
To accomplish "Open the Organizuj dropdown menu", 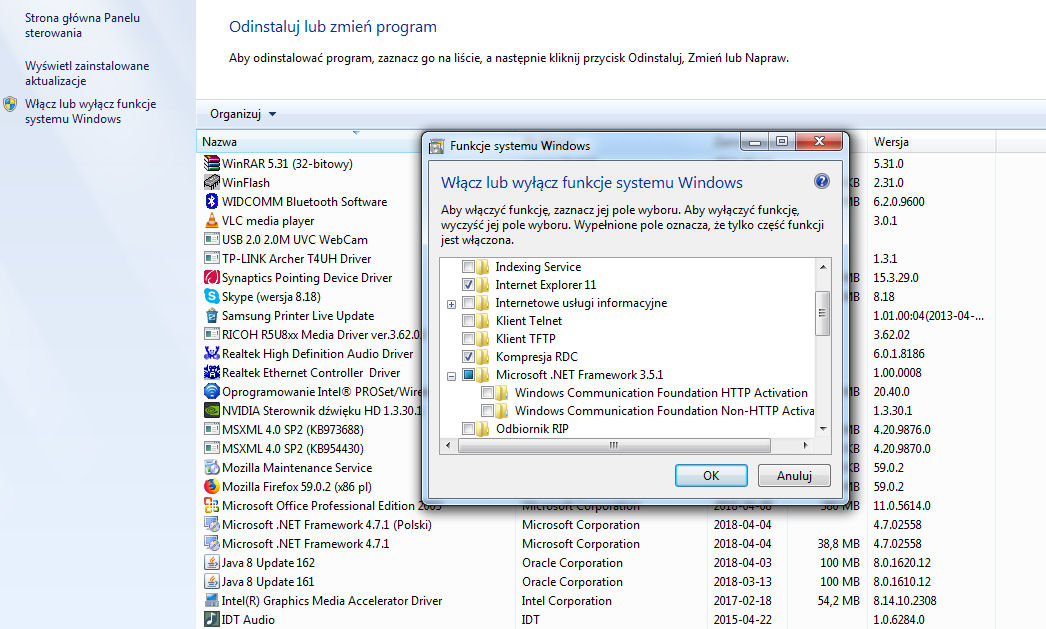I will 243,114.
